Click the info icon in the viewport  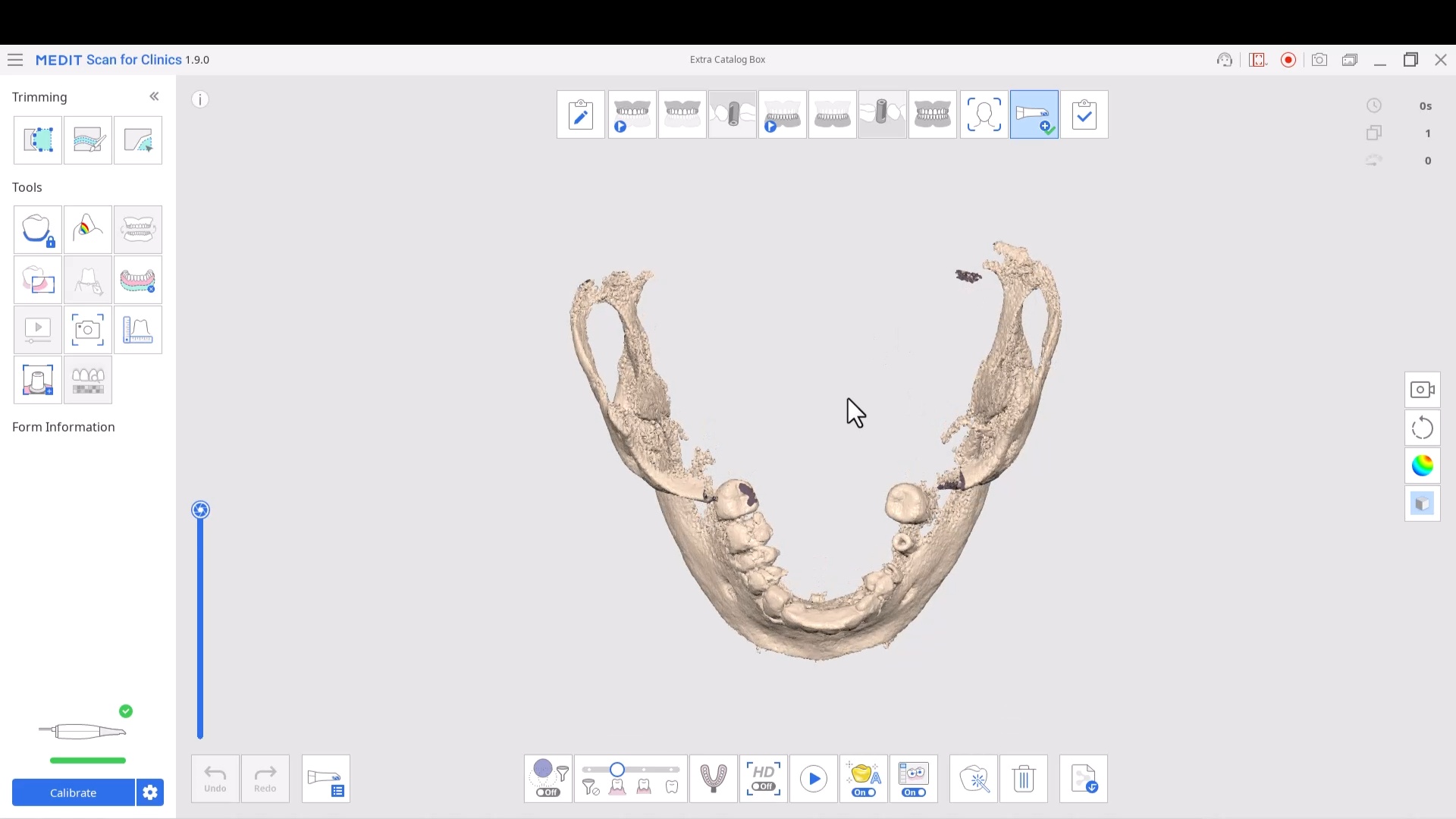click(x=200, y=99)
